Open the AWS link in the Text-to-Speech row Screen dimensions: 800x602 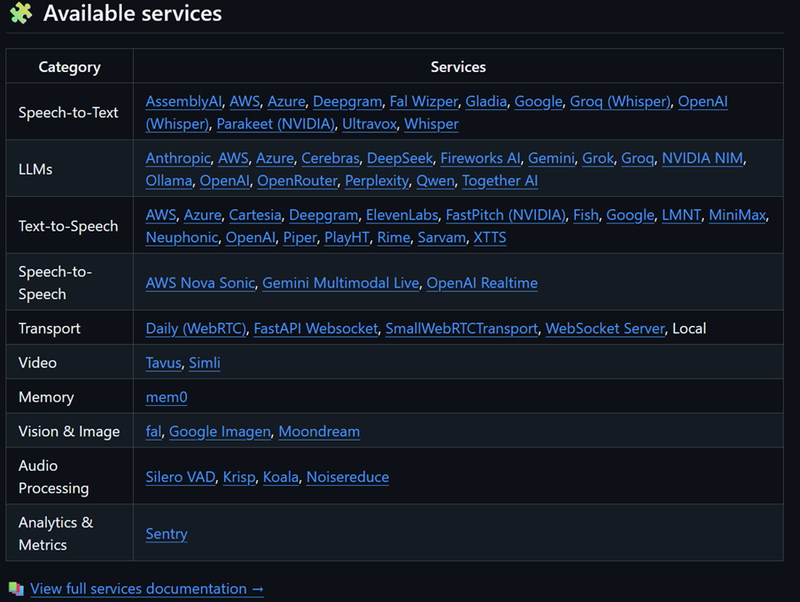point(161,215)
